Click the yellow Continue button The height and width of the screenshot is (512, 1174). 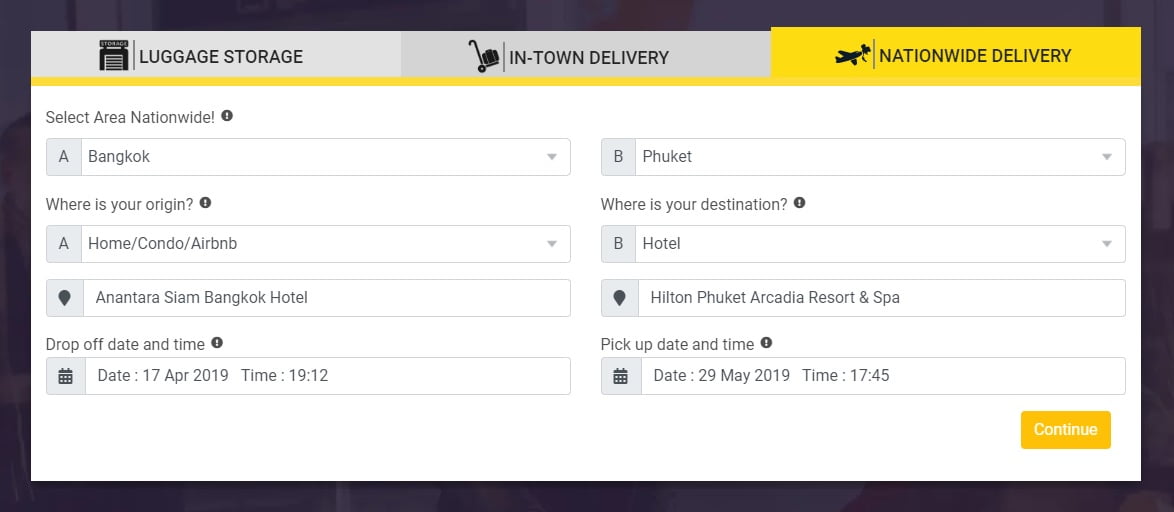1065,430
